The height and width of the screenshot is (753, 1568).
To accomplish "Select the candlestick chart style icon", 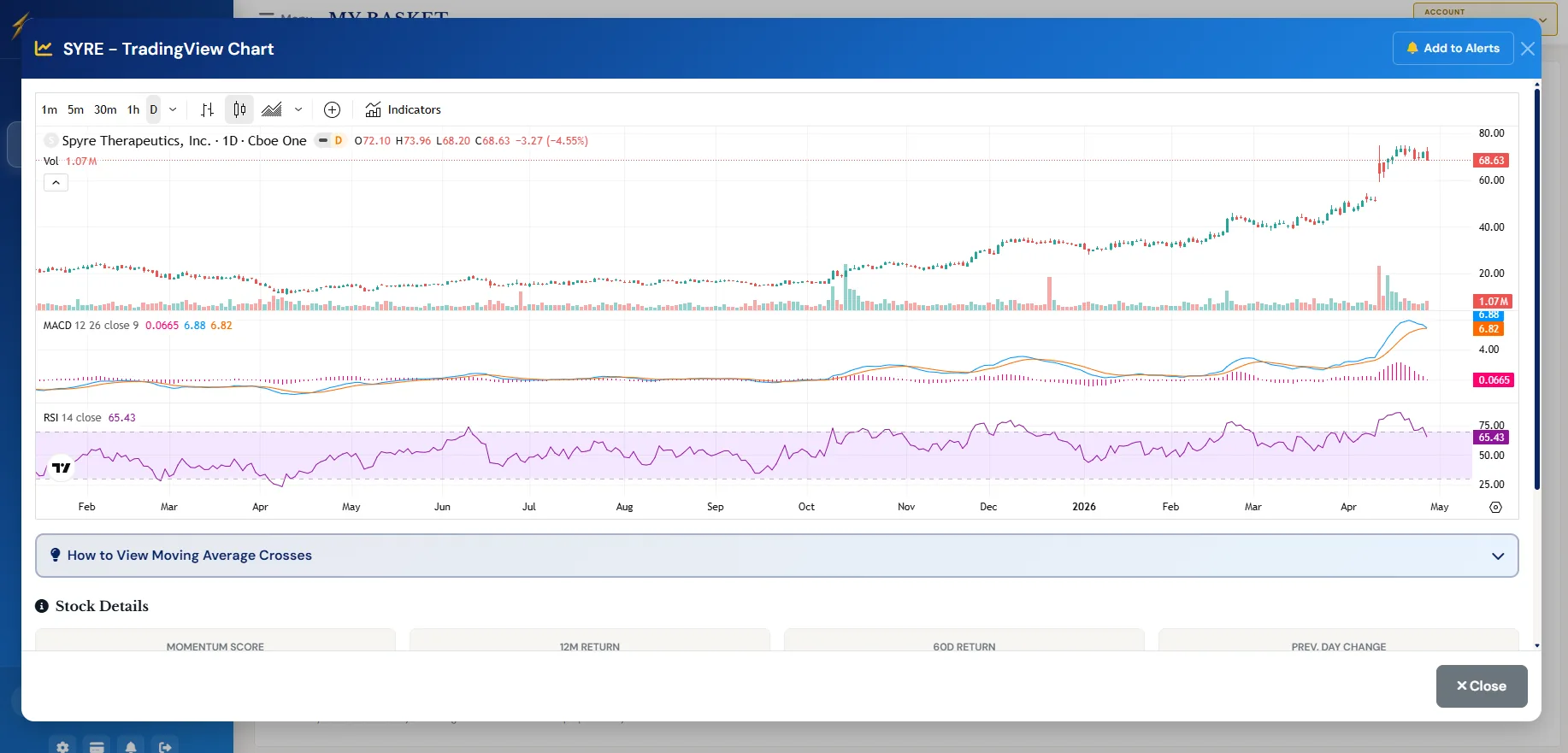I will pyautogui.click(x=239, y=109).
